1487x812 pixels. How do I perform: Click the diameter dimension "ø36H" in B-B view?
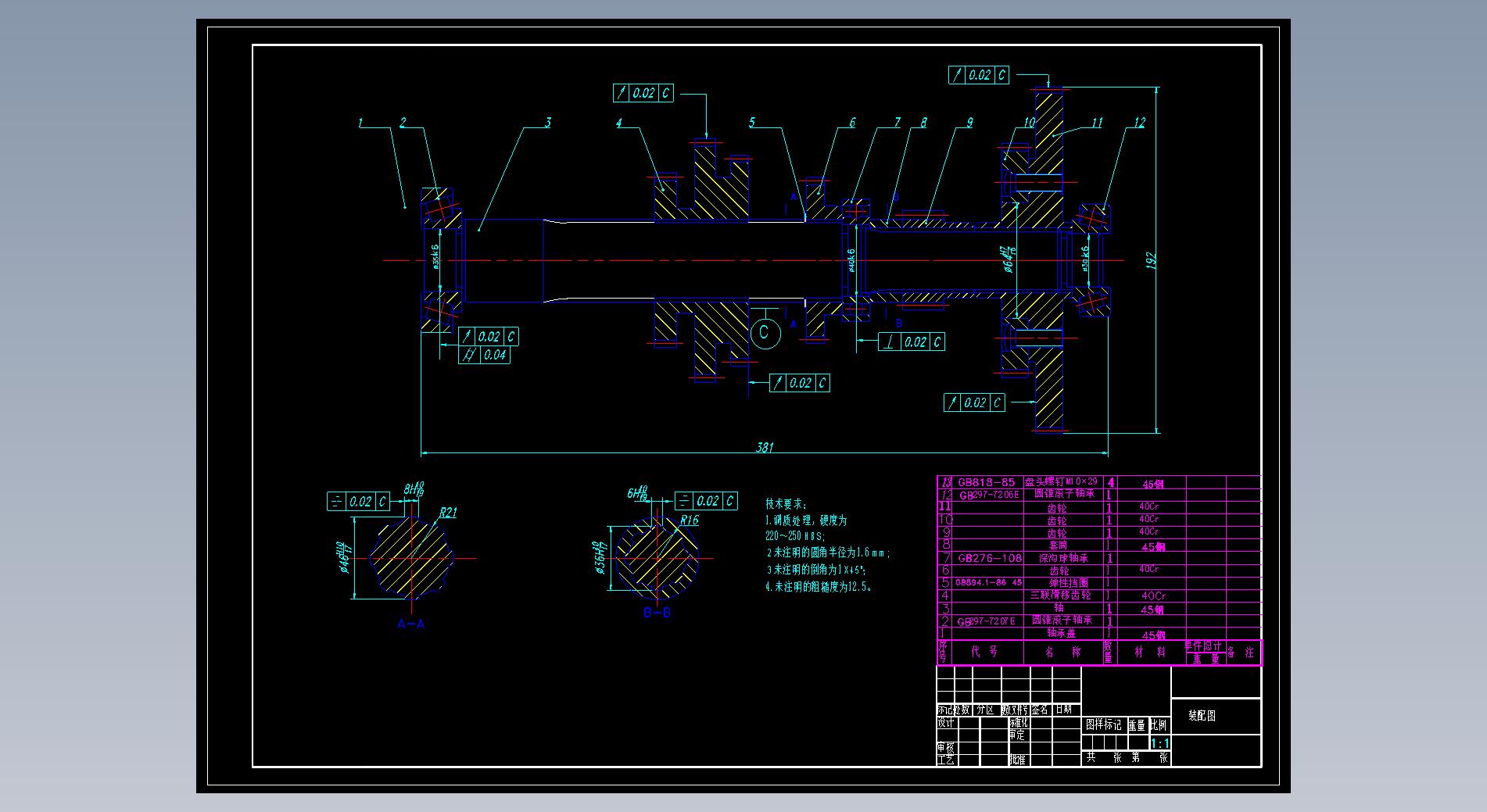coord(600,558)
